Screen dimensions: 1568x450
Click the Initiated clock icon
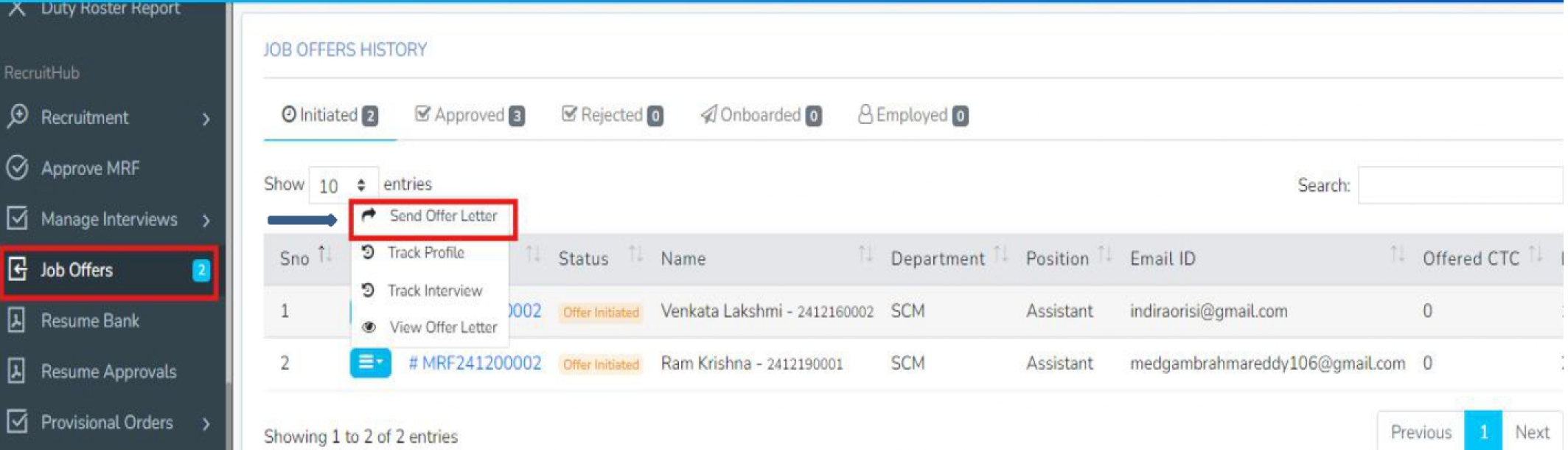289,114
